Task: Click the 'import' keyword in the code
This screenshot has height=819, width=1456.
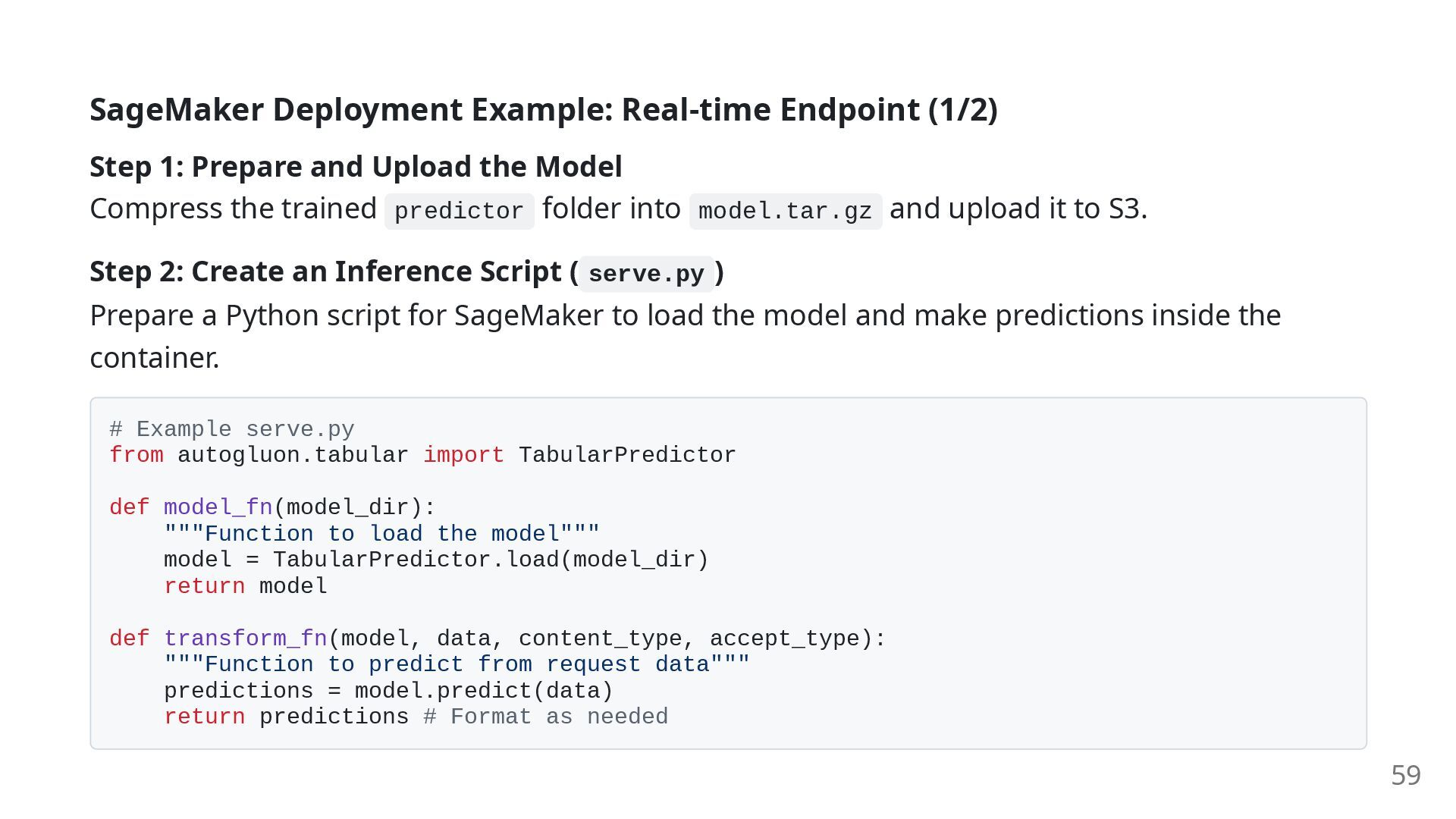Action: 463,455
